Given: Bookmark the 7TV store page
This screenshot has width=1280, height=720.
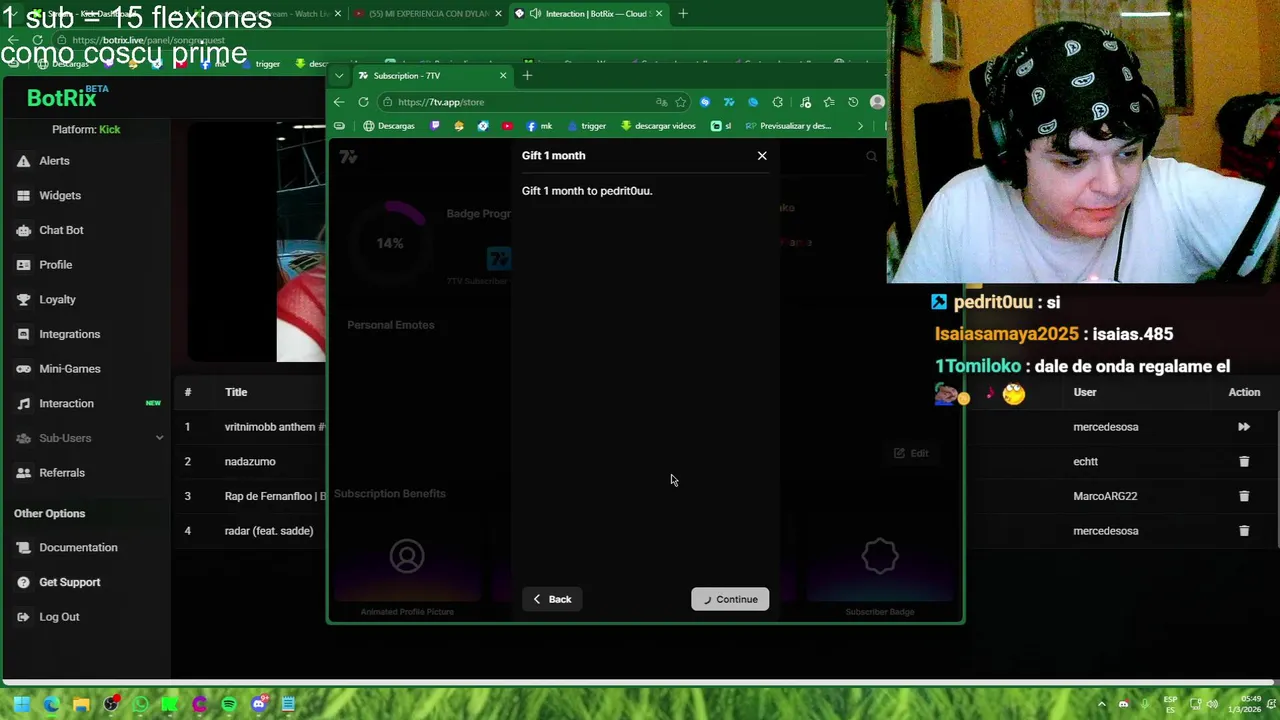Looking at the screenshot, I should point(681,102).
